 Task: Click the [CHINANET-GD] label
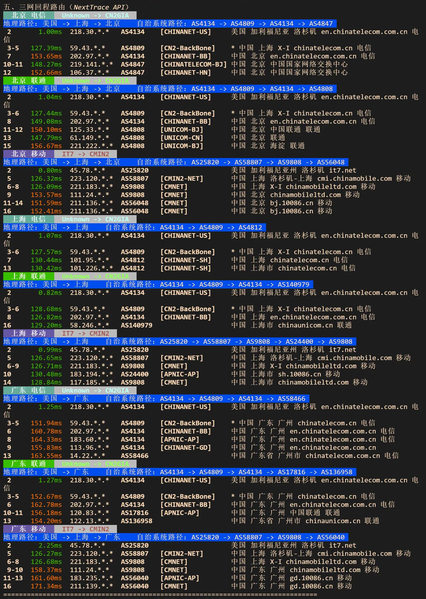(186, 448)
